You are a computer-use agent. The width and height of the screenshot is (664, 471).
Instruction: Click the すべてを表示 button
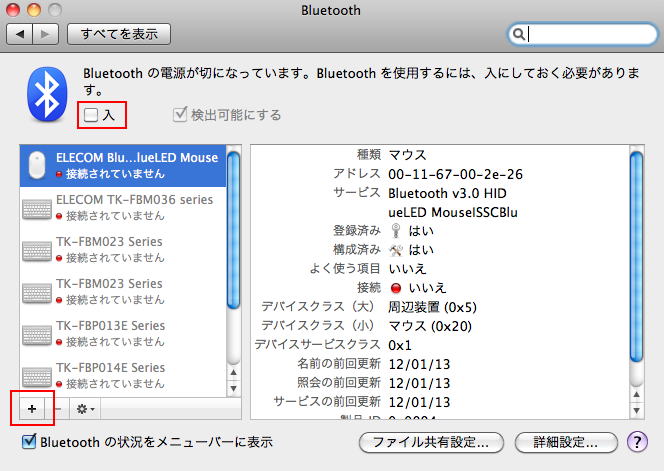coord(119,34)
